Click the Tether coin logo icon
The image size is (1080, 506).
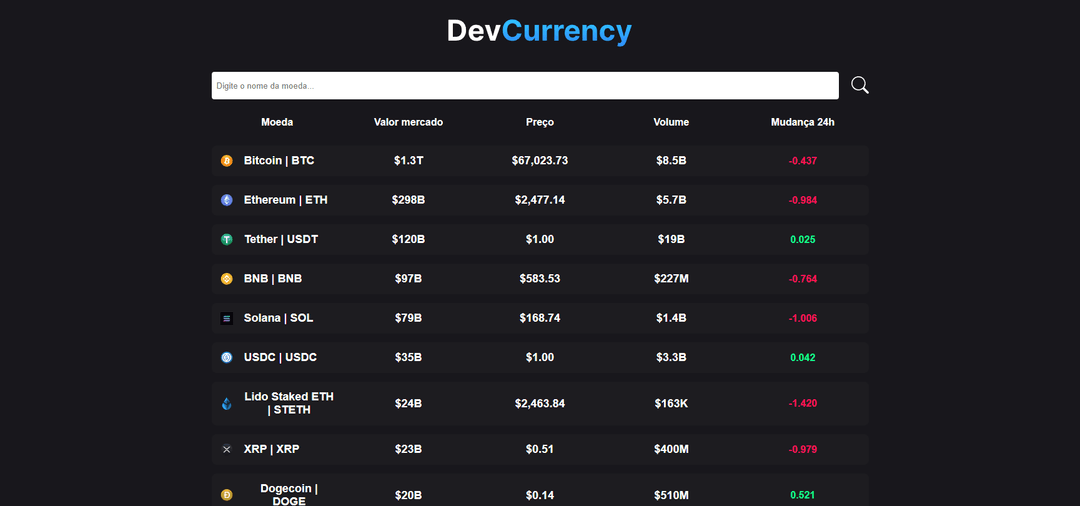click(x=227, y=240)
